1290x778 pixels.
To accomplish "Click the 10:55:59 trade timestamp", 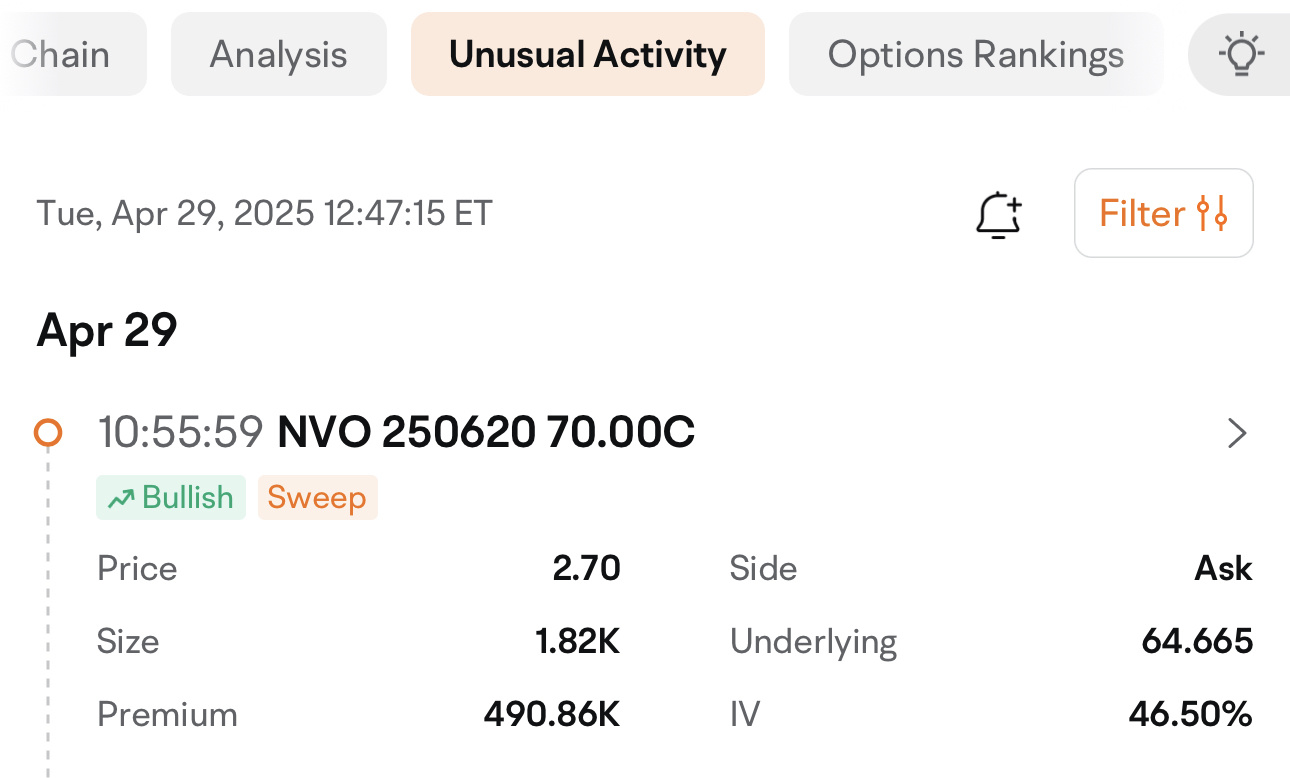I will coord(180,433).
